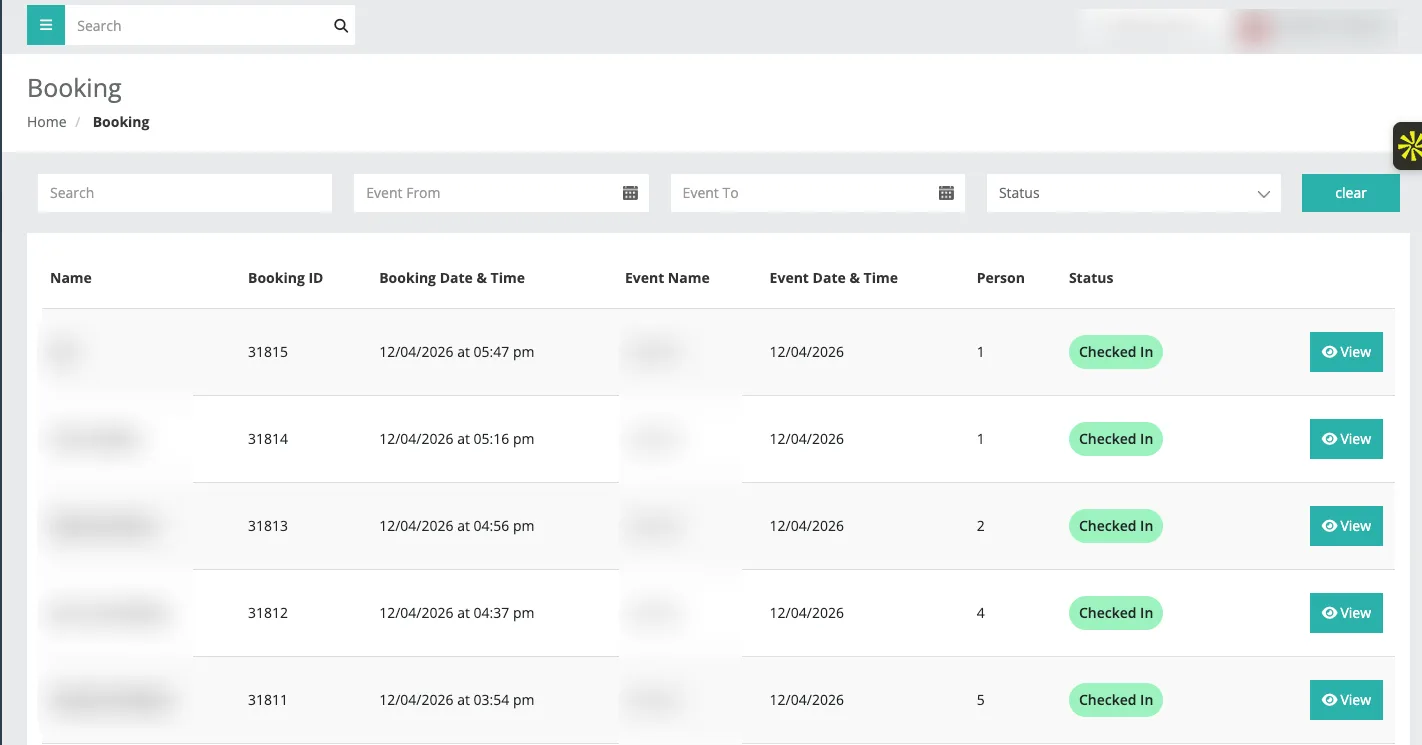Go to Home breadcrumb link
This screenshot has width=1422, height=745.
[47, 122]
